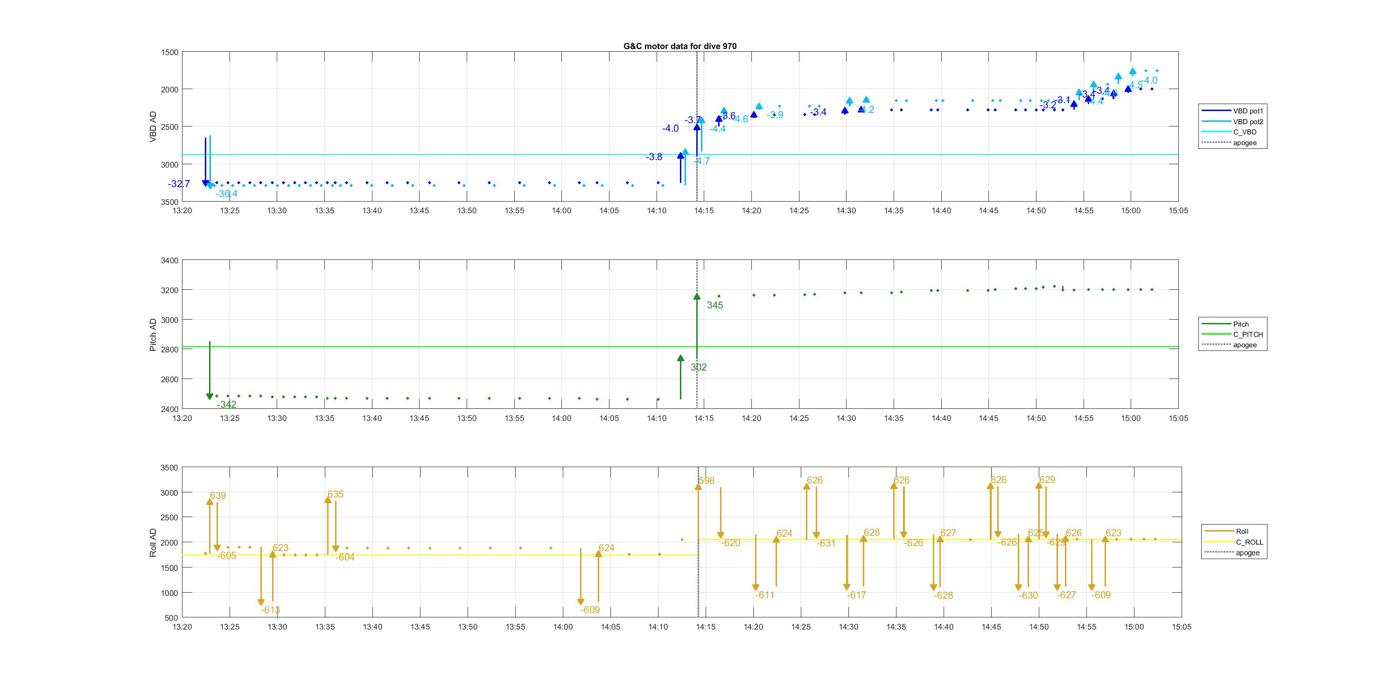Image resolution: width=1400 pixels, height=693 pixels.
Task: Click the '-628' roll data label
Action: coord(943,595)
